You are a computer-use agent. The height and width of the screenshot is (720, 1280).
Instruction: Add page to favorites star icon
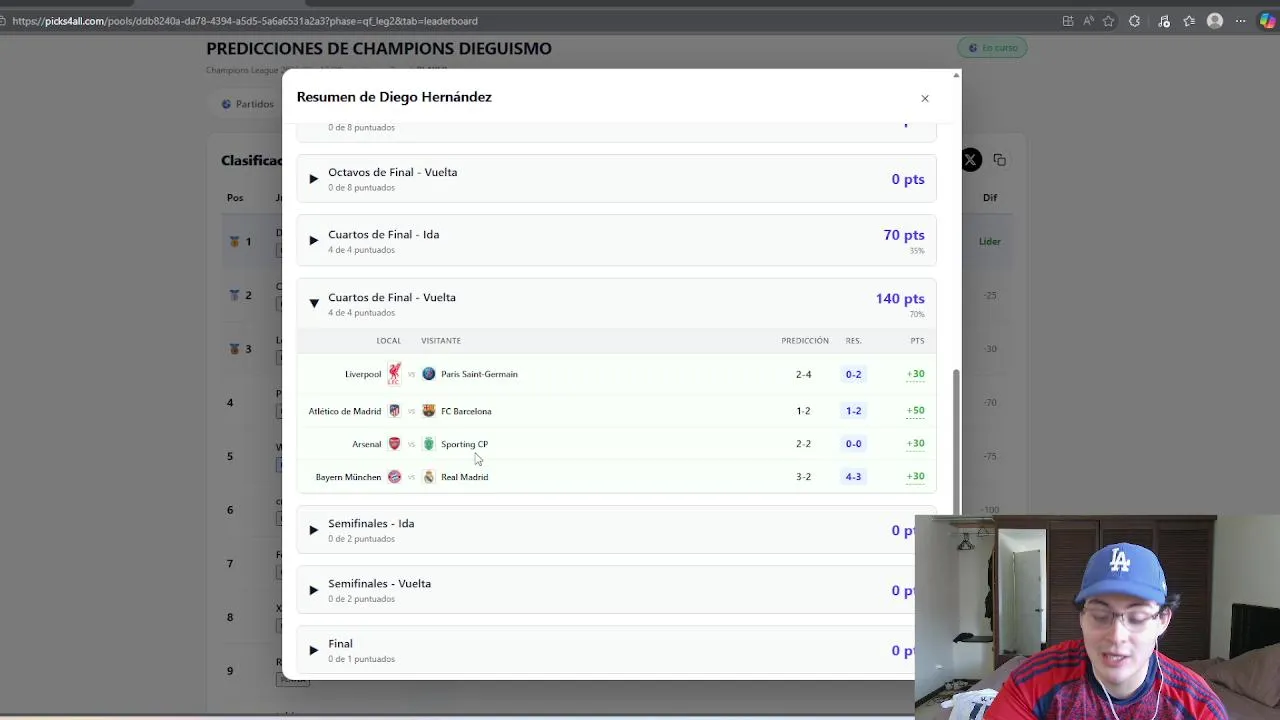coord(1108,21)
